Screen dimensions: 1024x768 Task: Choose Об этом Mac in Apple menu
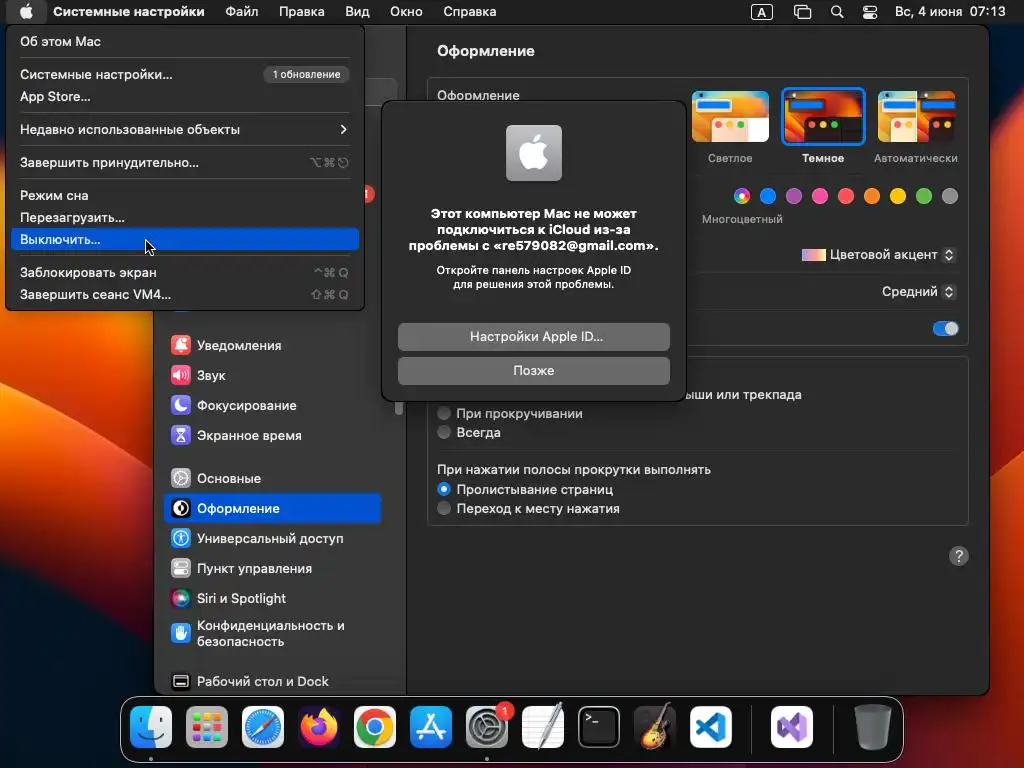[184, 41]
